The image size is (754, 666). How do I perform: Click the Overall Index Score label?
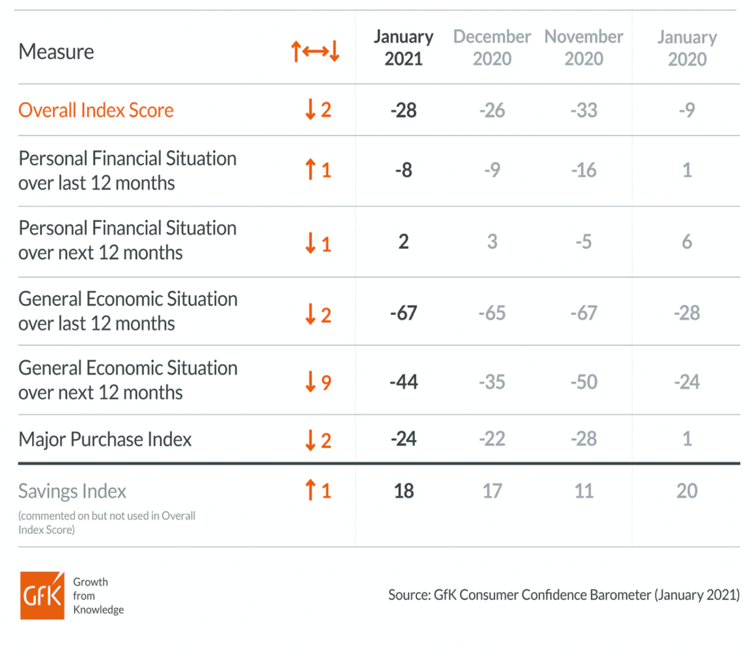pyautogui.click(x=96, y=110)
